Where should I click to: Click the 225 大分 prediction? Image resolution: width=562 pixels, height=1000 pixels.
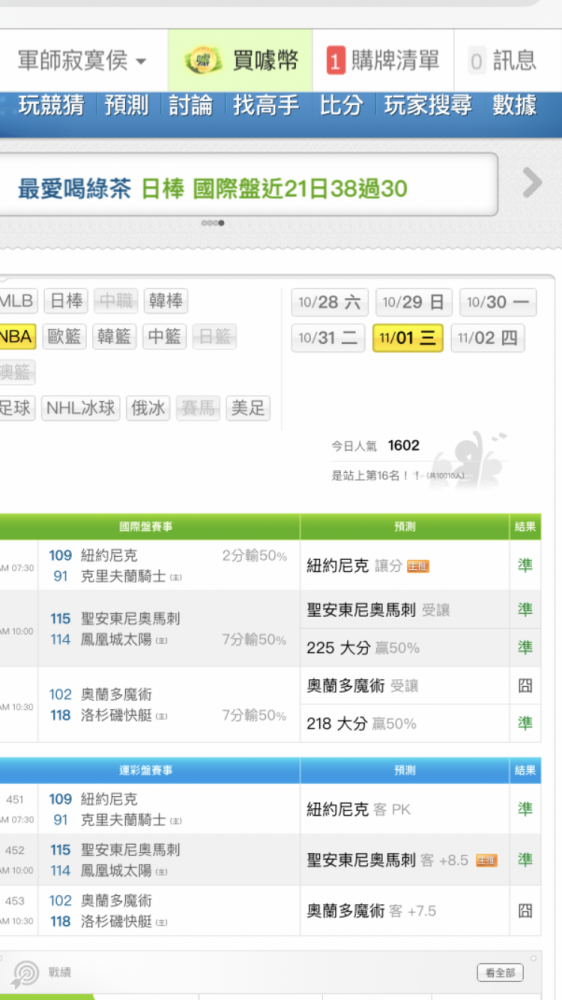point(363,648)
